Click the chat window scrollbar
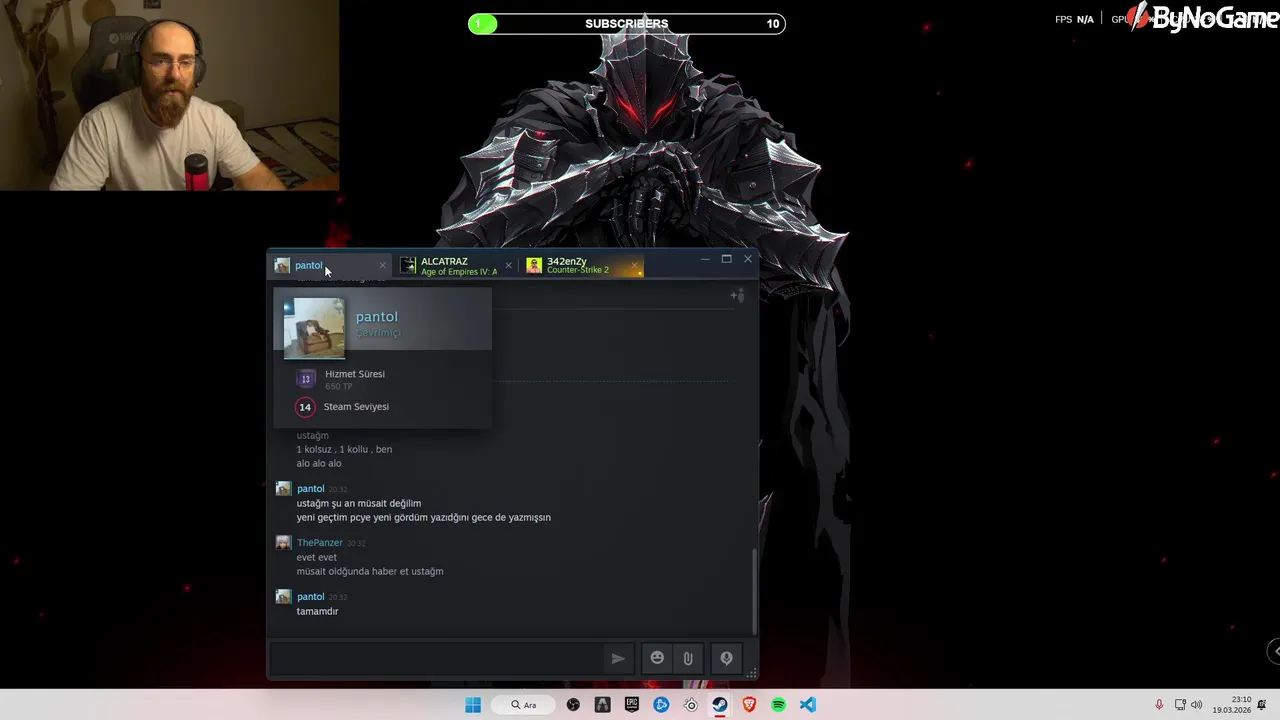 pyautogui.click(x=755, y=590)
